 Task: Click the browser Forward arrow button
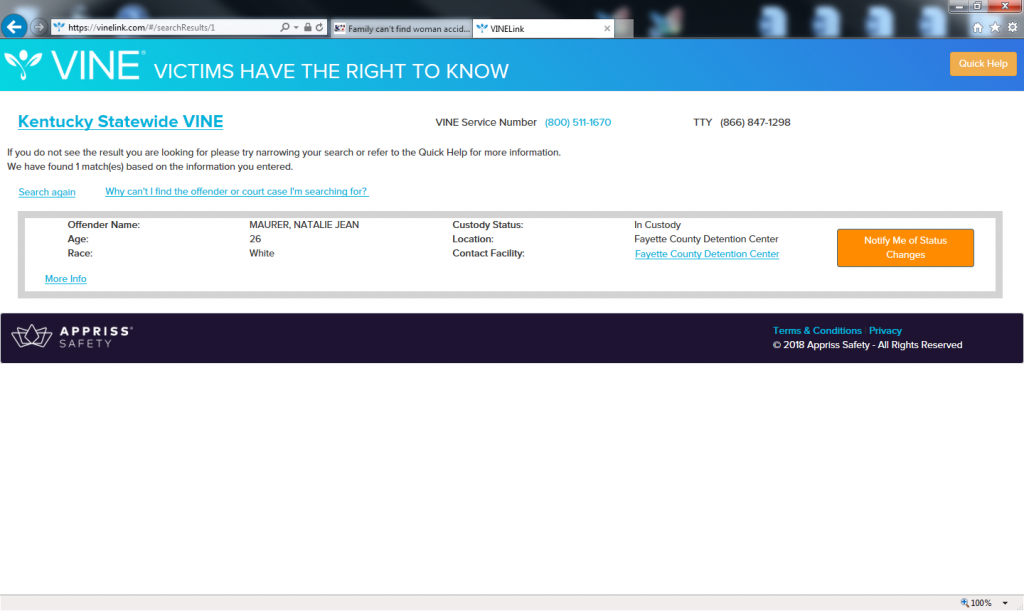point(39,27)
